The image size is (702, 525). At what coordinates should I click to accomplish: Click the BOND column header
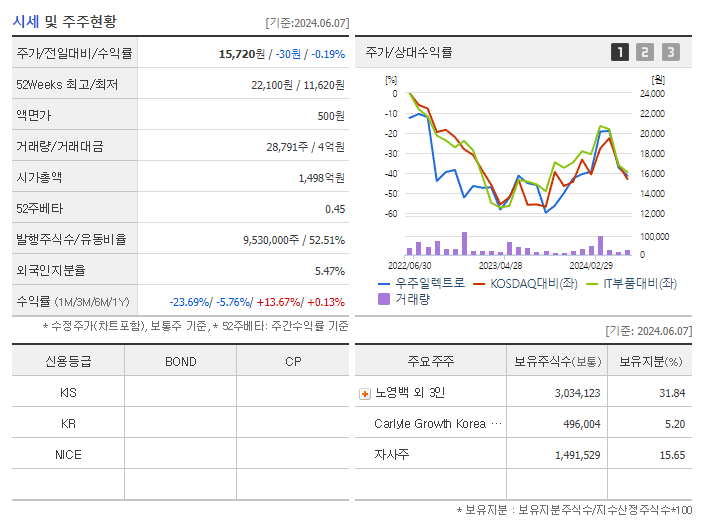tap(180, 362)
